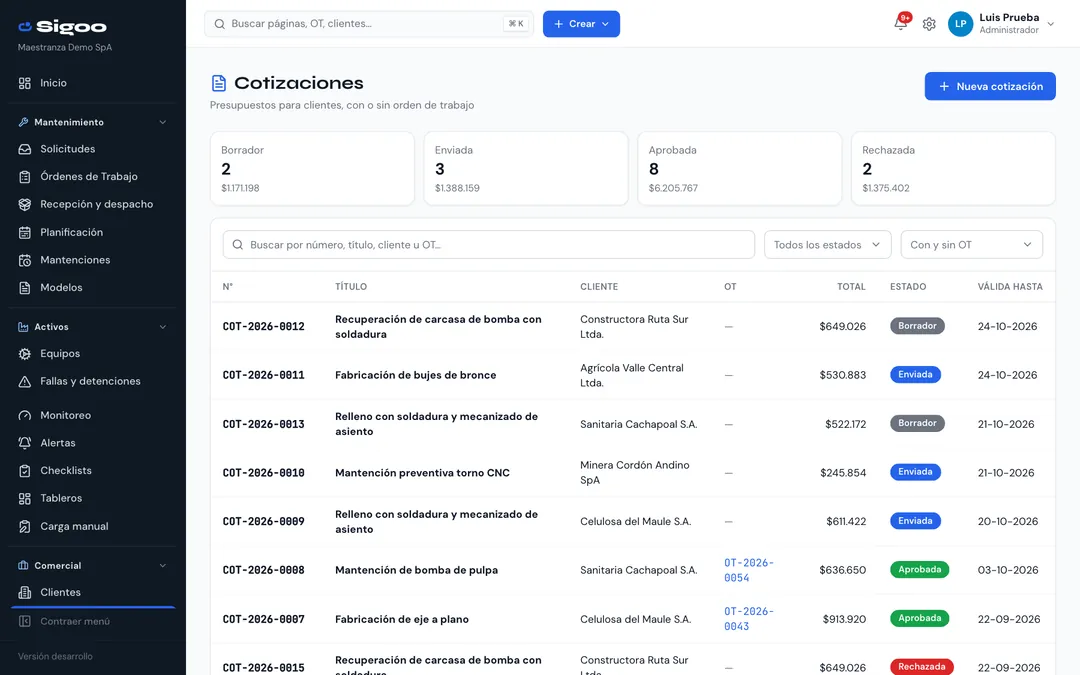
Task: Collapse the Comercial section chevron
Action: 163,565
